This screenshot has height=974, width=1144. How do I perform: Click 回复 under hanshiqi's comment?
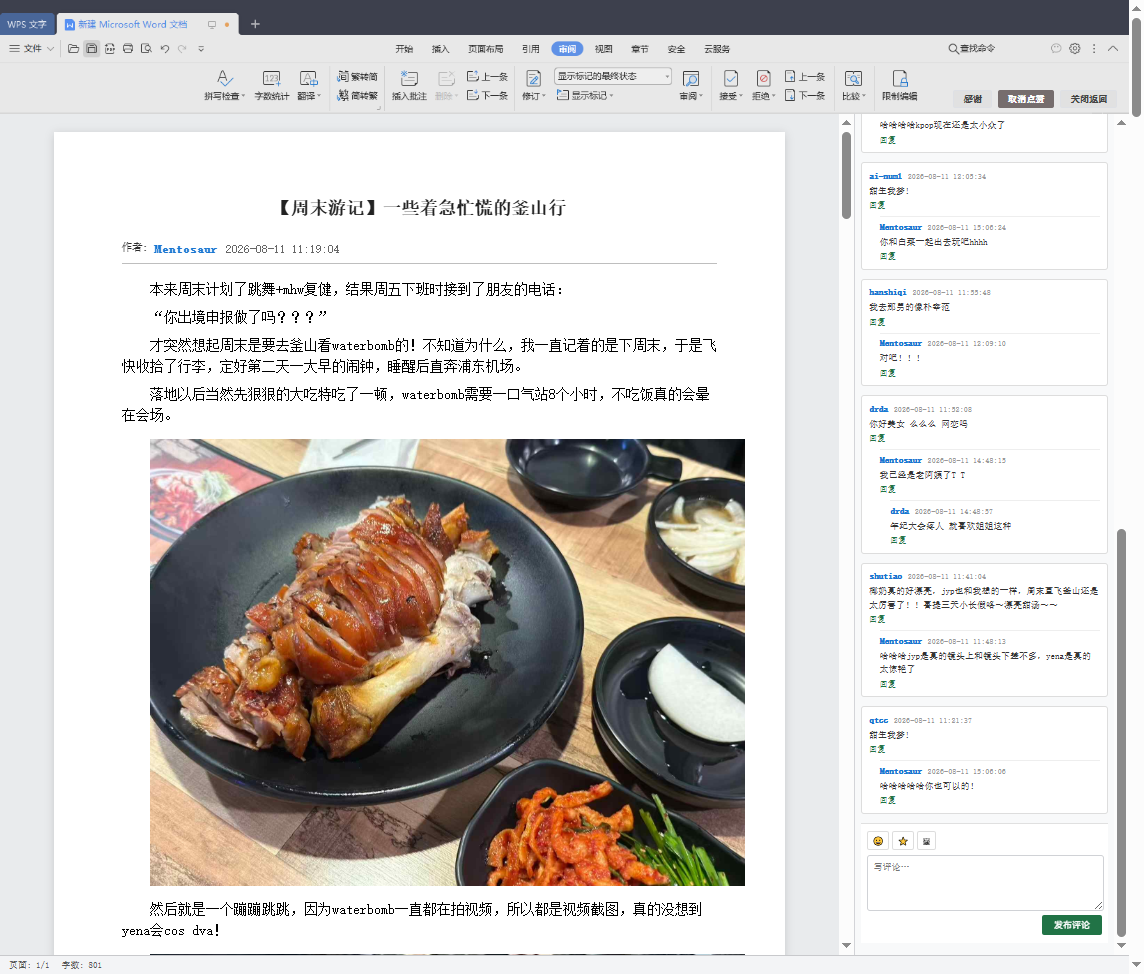pyautogui.click(x=877, y=322)
